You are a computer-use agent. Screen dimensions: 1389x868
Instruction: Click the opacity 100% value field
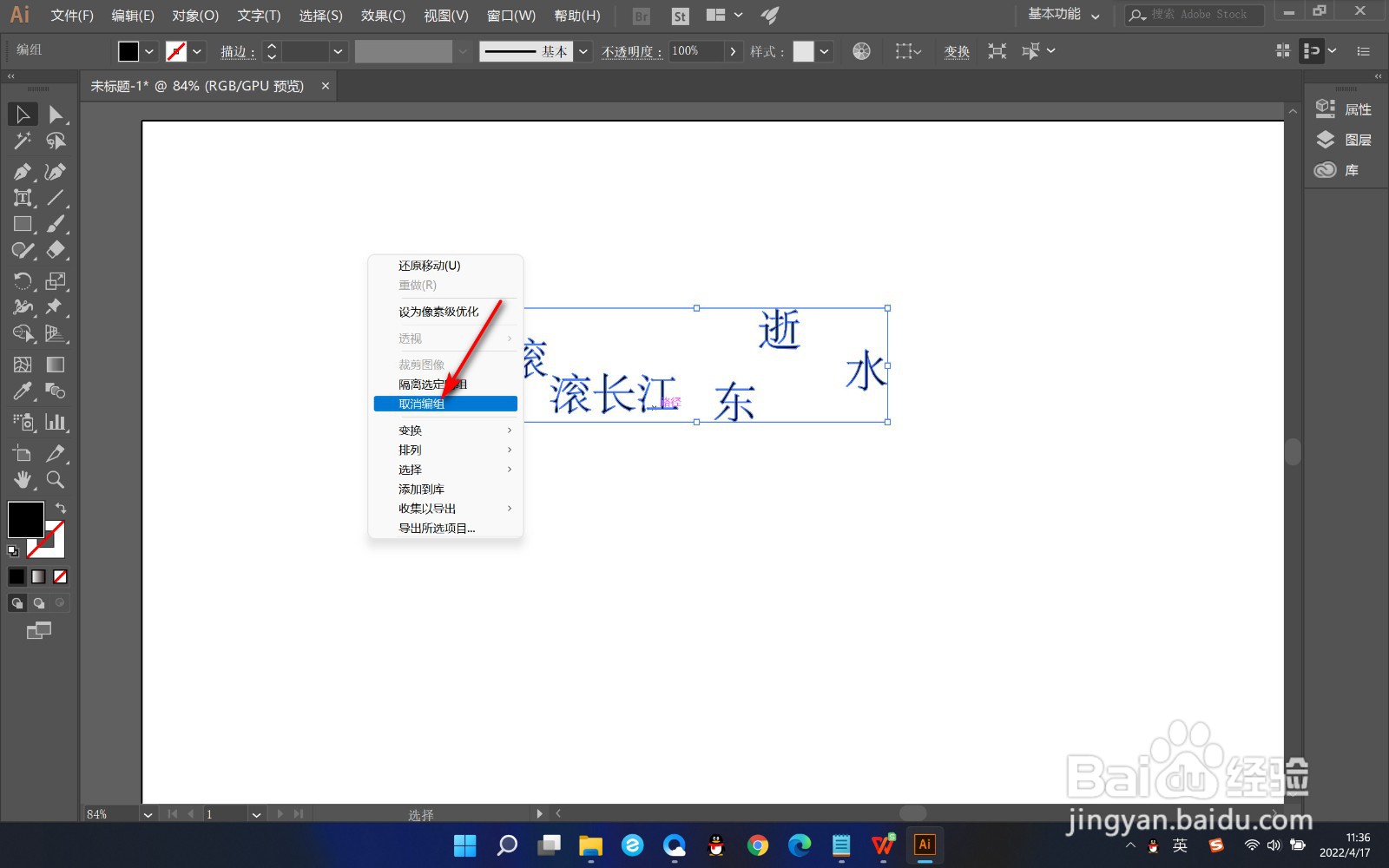click(x=696, y=51)
